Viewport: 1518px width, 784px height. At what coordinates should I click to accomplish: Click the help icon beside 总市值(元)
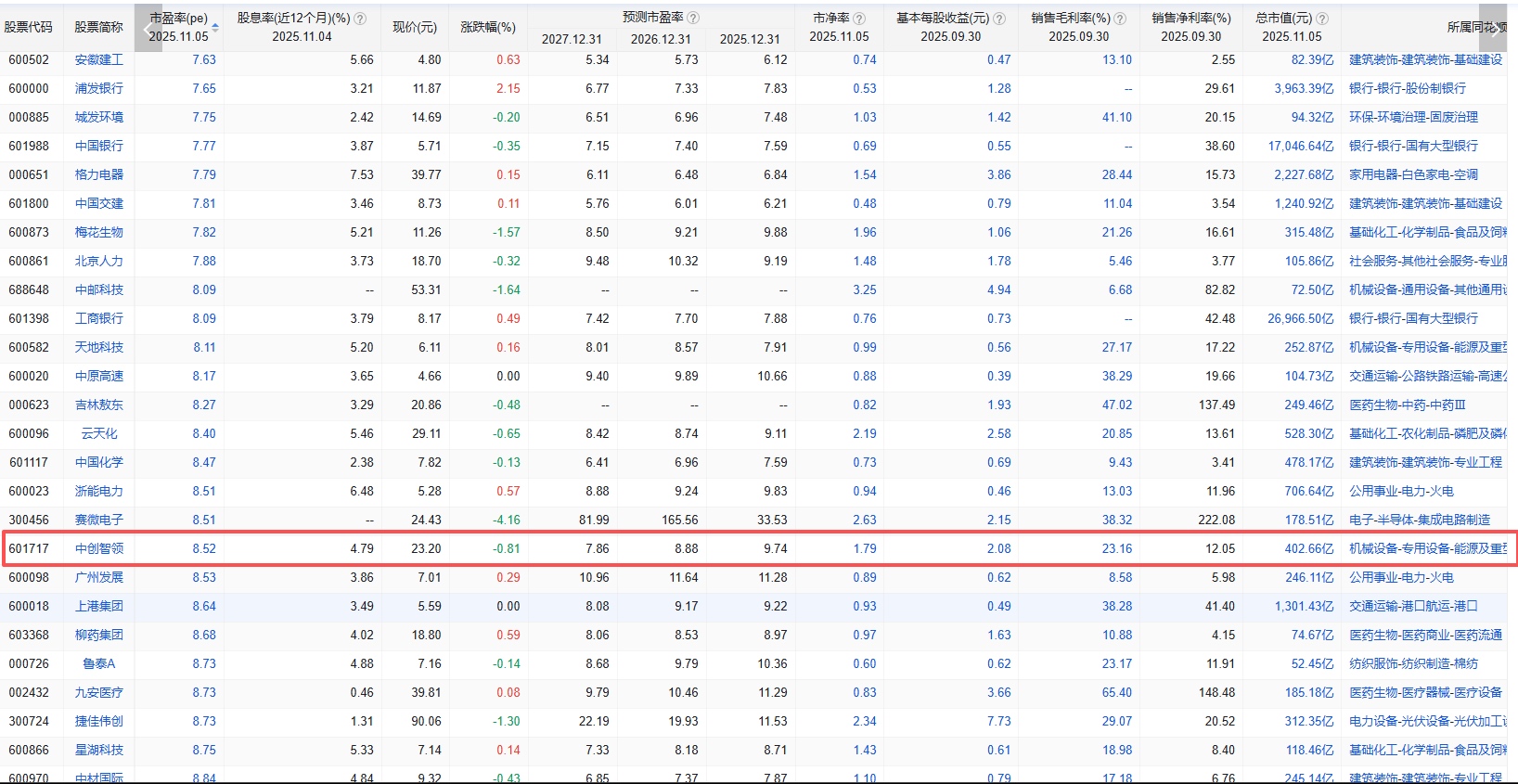pos(1322,19)
